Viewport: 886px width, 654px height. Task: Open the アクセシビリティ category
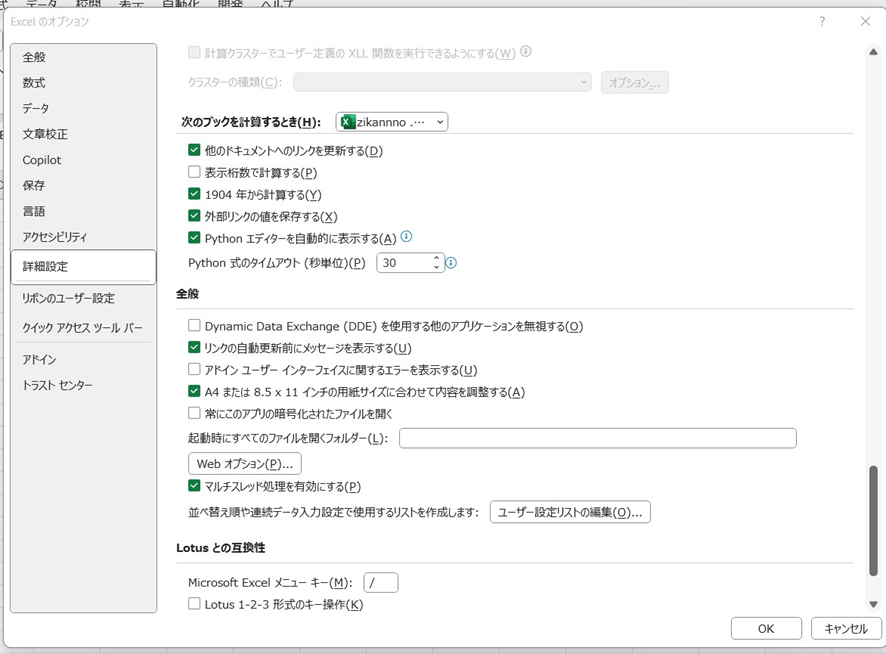tap(83, 237)
